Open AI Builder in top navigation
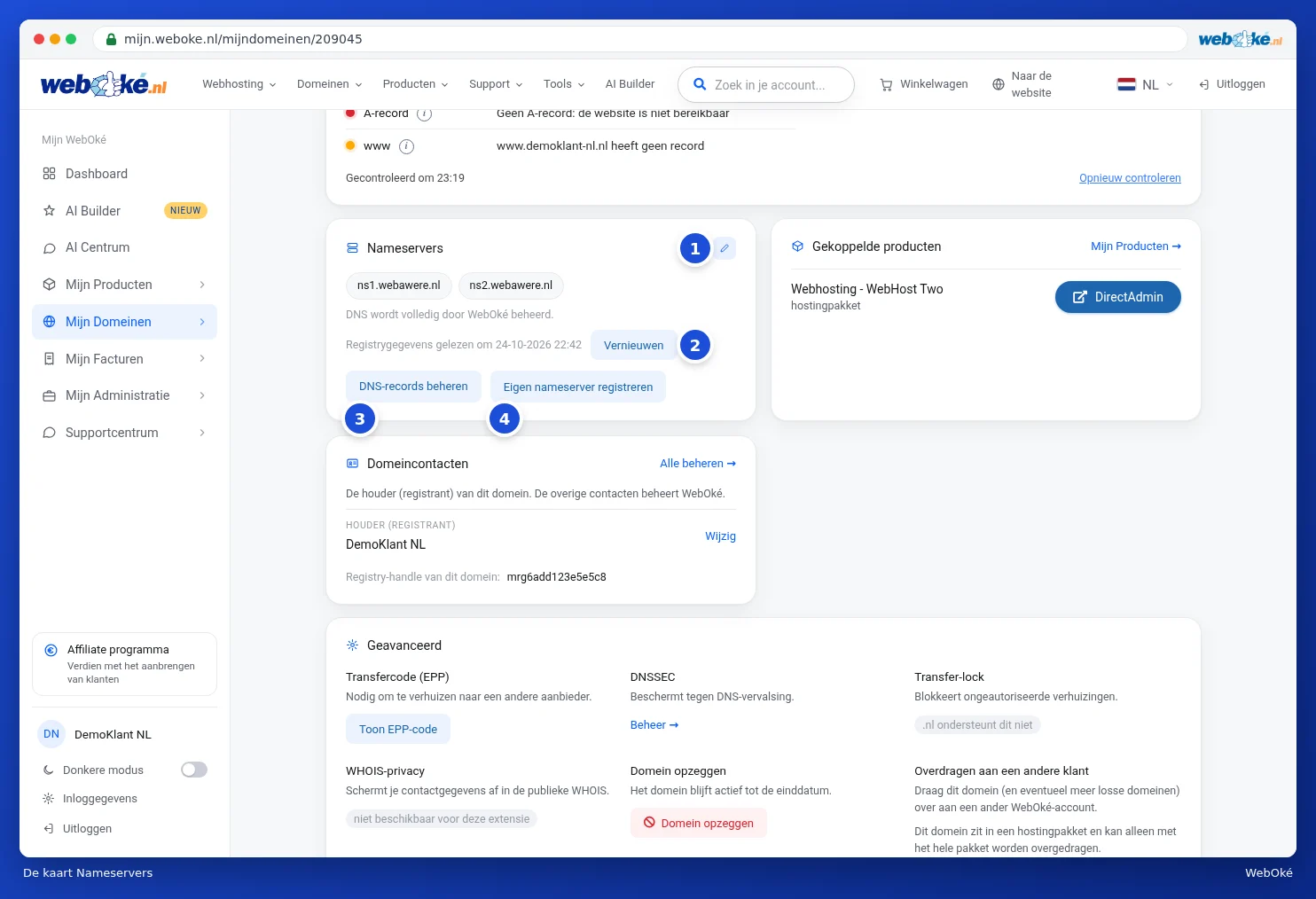Viewport: 1316px width, 899px height. [x=630, y=84]
